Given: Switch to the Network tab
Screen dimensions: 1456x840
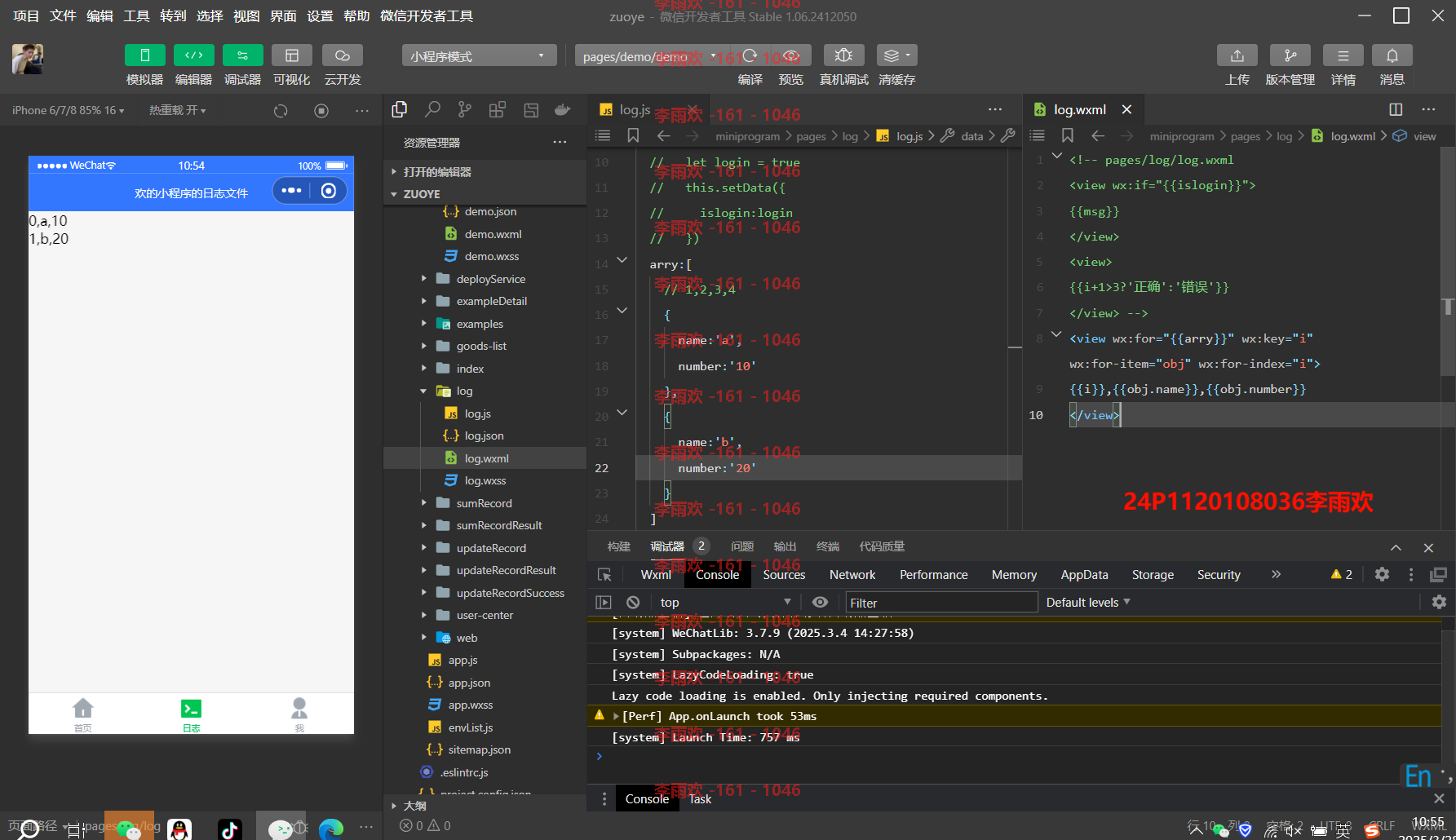Looking at the screenshot, I should click(x=852, y=575).
